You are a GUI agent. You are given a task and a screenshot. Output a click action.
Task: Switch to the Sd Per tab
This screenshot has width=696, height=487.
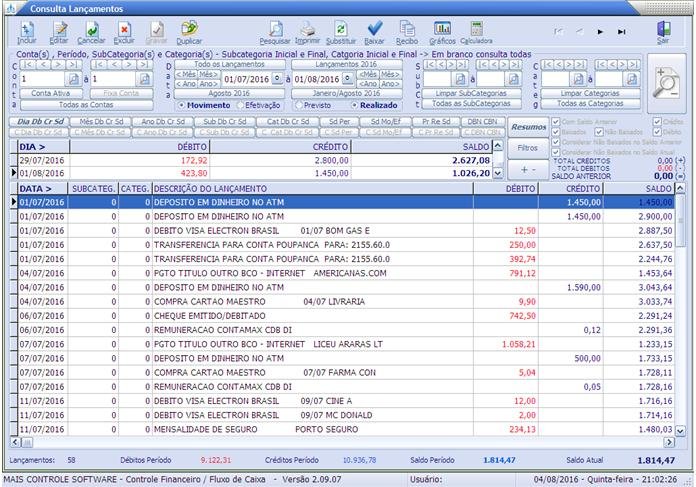tap(340, 122)
